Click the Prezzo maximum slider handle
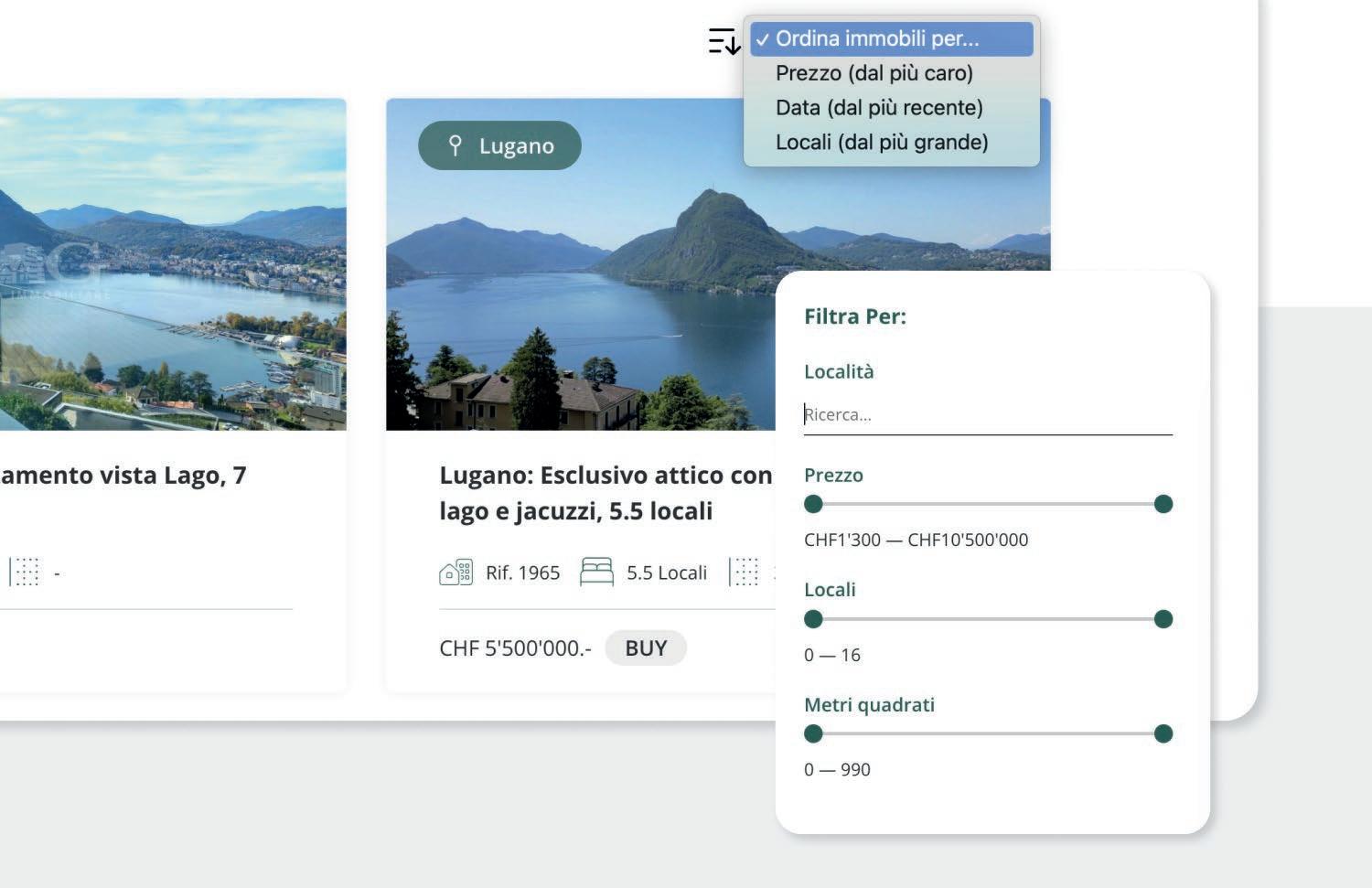 pos(1163,504)
